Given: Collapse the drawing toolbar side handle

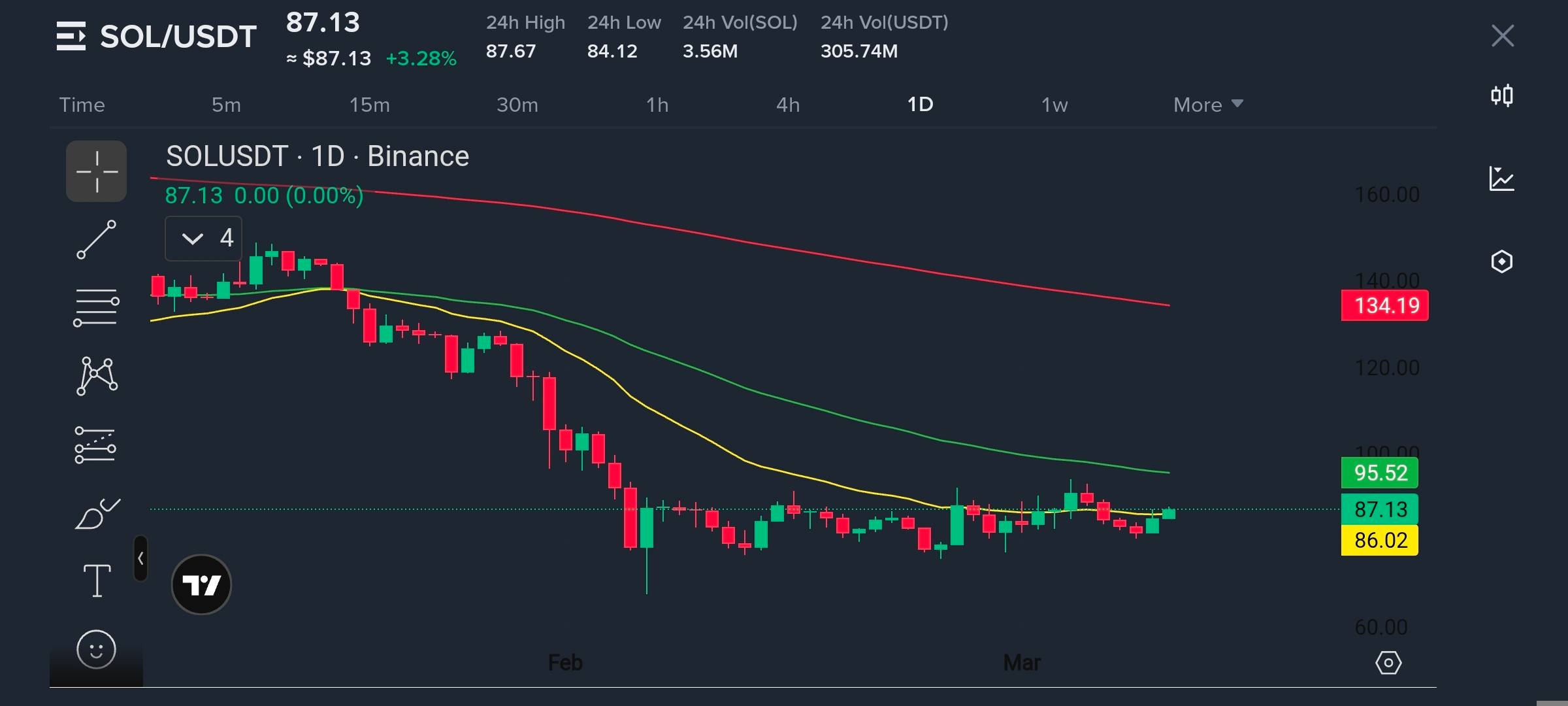Looking at the screenshot, I should click(x=140, y=558).
